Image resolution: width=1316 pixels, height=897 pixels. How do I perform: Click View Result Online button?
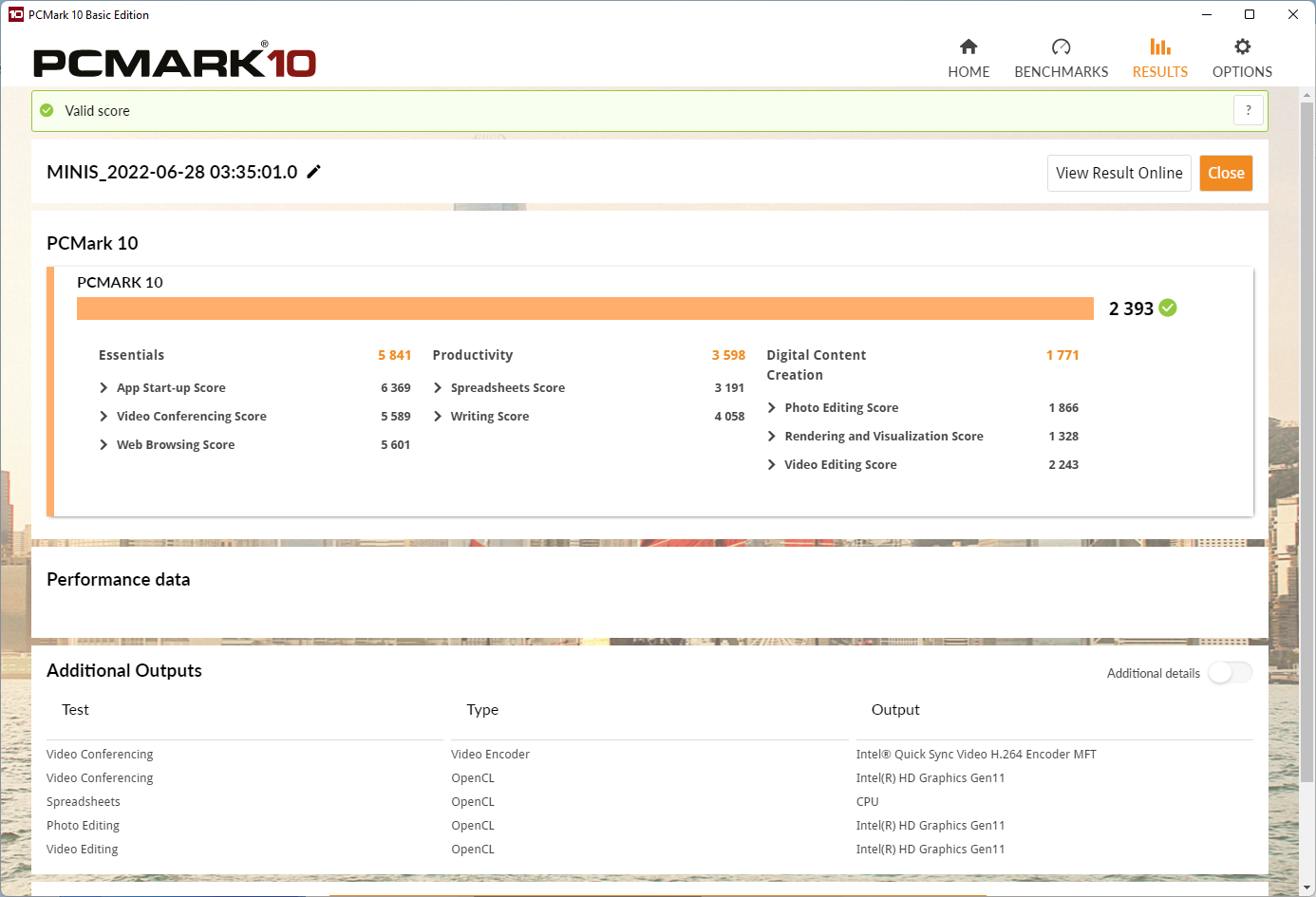[x=1119, y=173]
